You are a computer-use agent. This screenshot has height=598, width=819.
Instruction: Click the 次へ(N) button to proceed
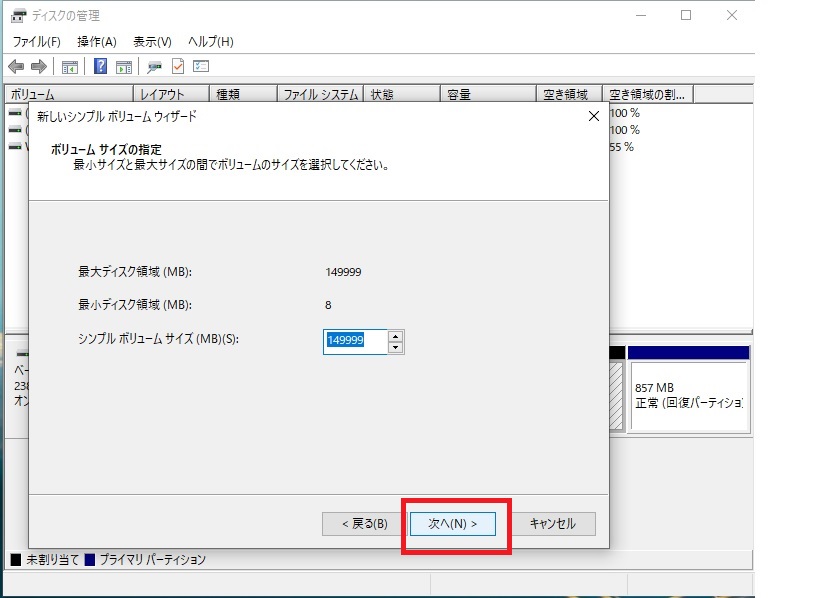[454, 523]
